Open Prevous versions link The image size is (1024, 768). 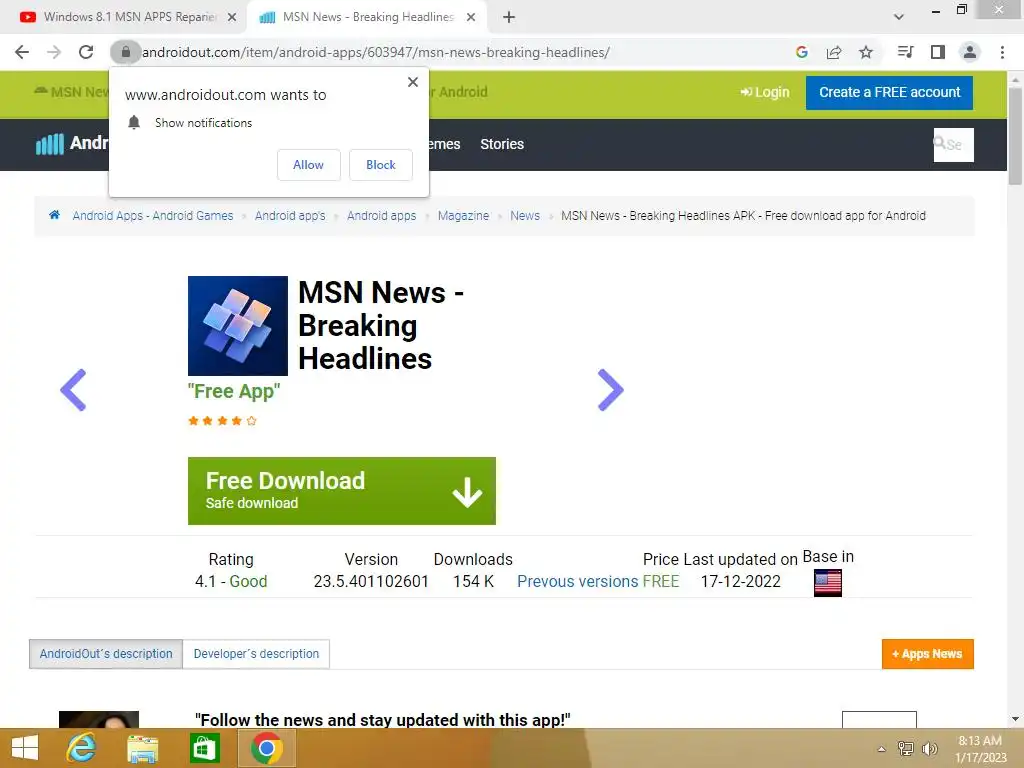pyautogui.click(x=577, y=581)
